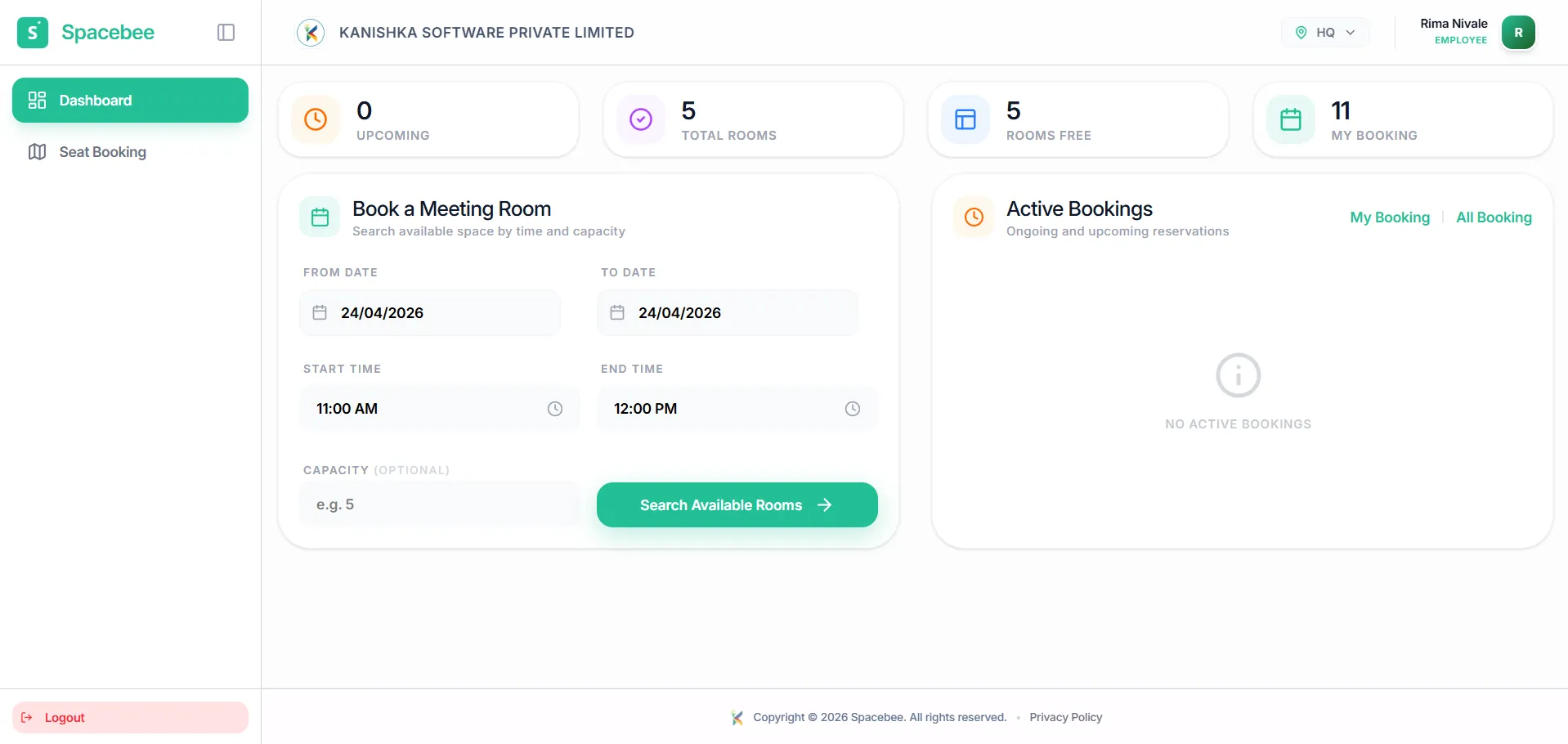
Task: Click the NO ACTIVE BOOKINGS text
Action: coord(1239,424)
